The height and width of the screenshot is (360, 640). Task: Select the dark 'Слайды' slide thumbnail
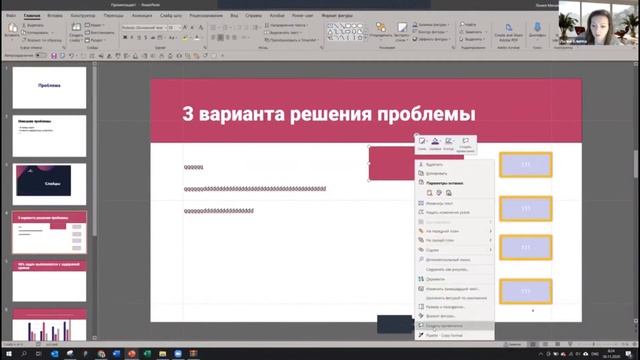pyautogui.click(x=49, y=184)
